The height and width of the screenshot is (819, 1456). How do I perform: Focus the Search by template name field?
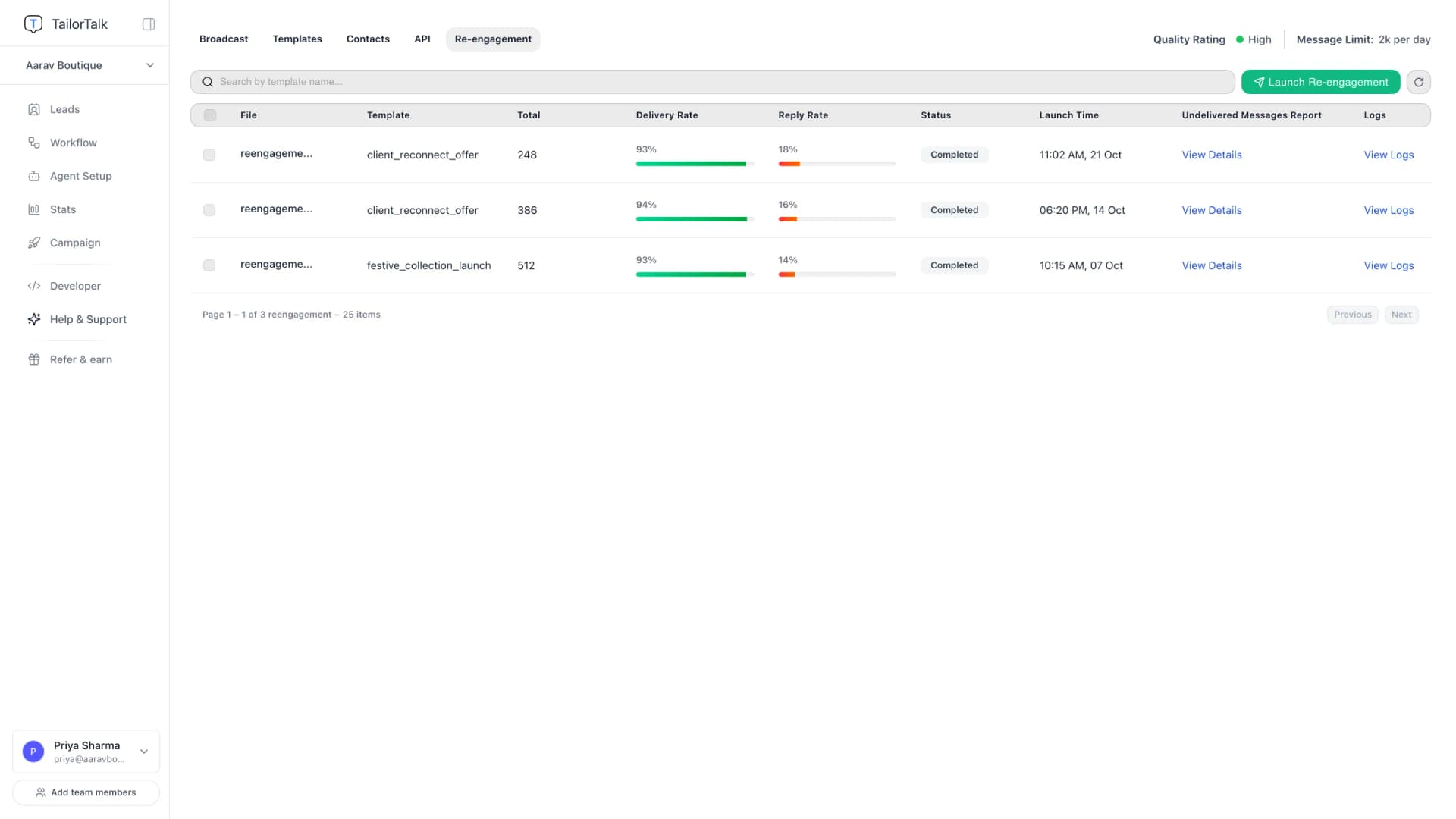[712, 82]
